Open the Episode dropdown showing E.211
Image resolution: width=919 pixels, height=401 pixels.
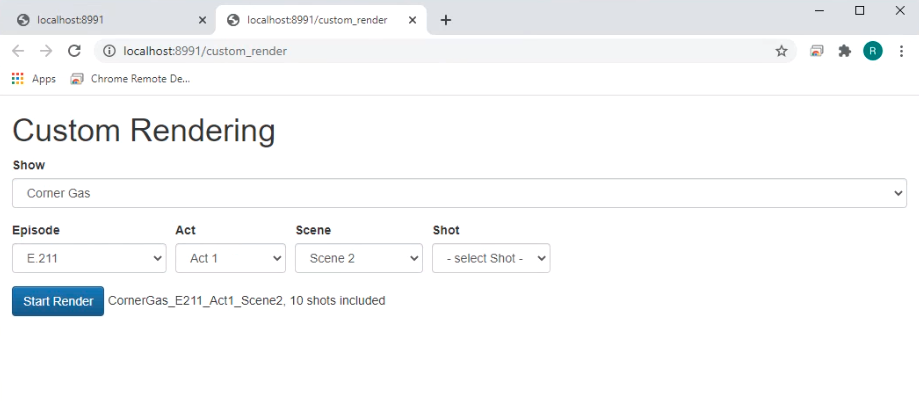89,258
